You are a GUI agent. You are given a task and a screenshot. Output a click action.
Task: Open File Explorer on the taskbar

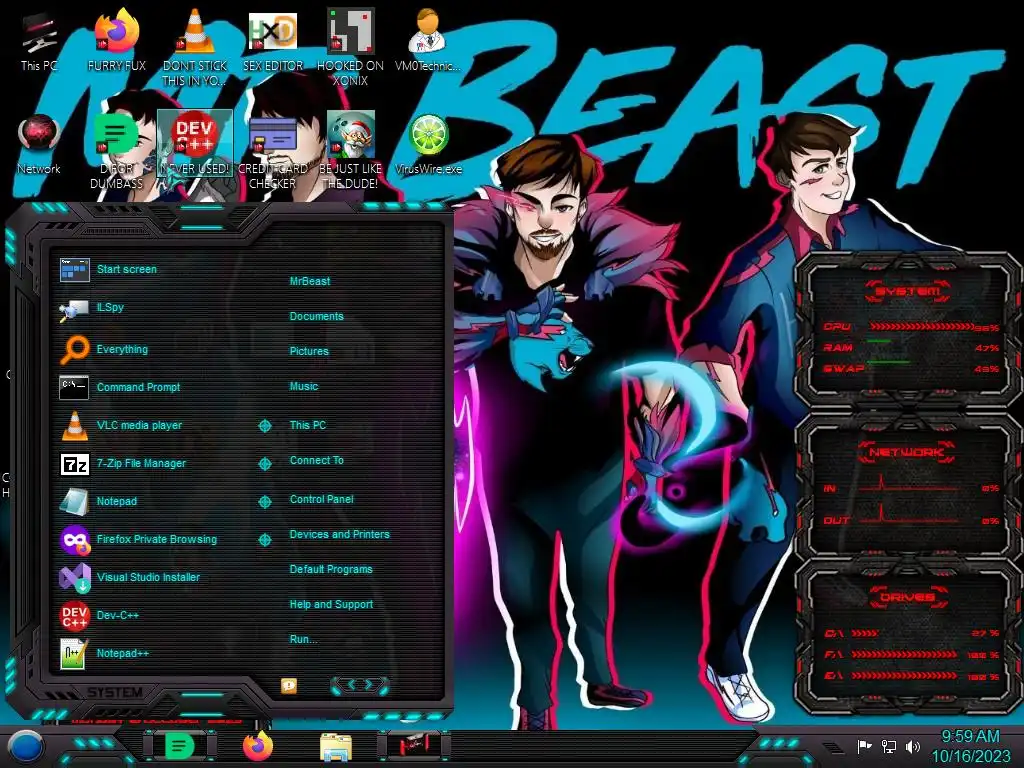[336, 747]
